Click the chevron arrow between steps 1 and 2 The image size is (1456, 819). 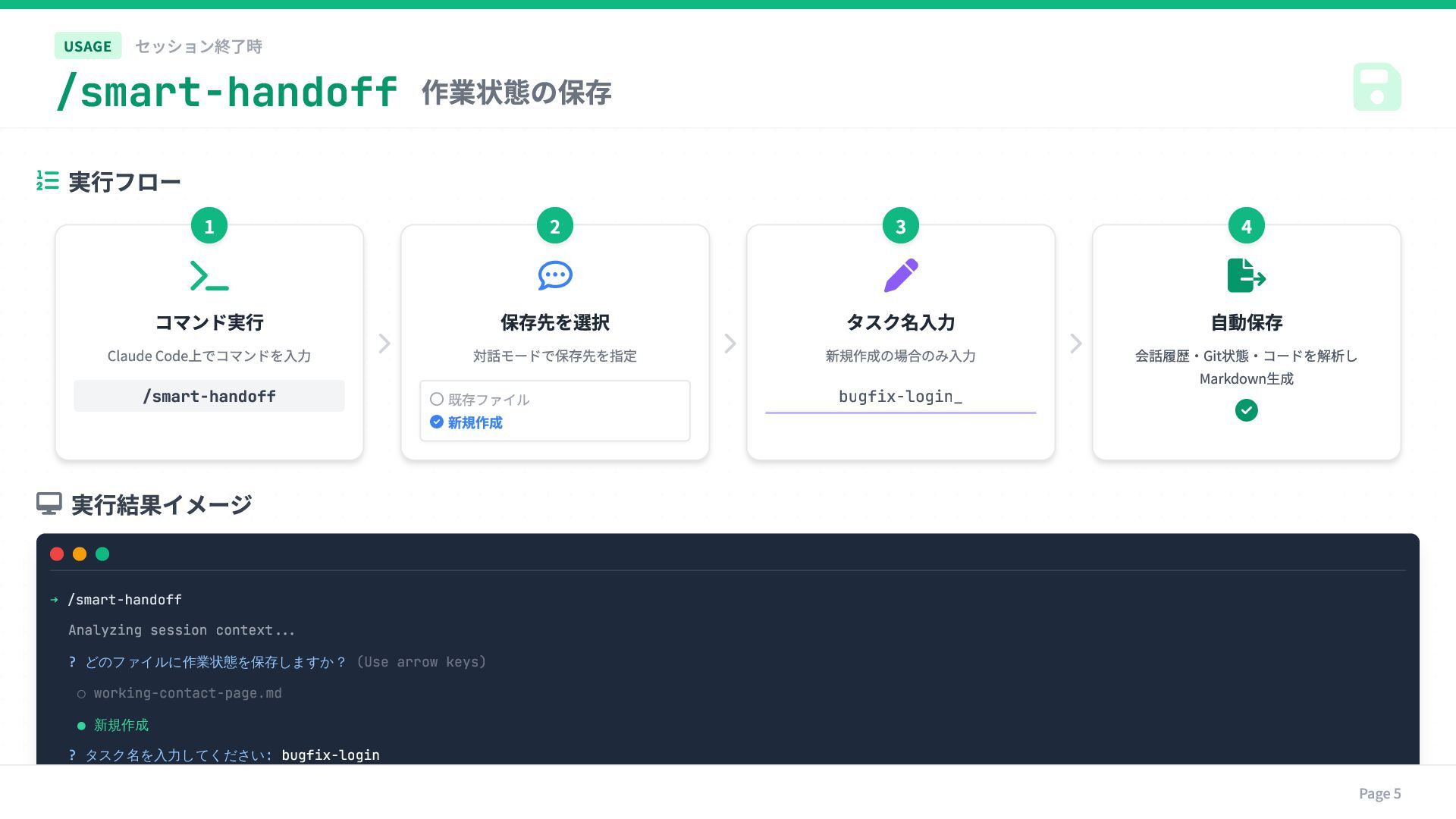[x=384, y=344]
